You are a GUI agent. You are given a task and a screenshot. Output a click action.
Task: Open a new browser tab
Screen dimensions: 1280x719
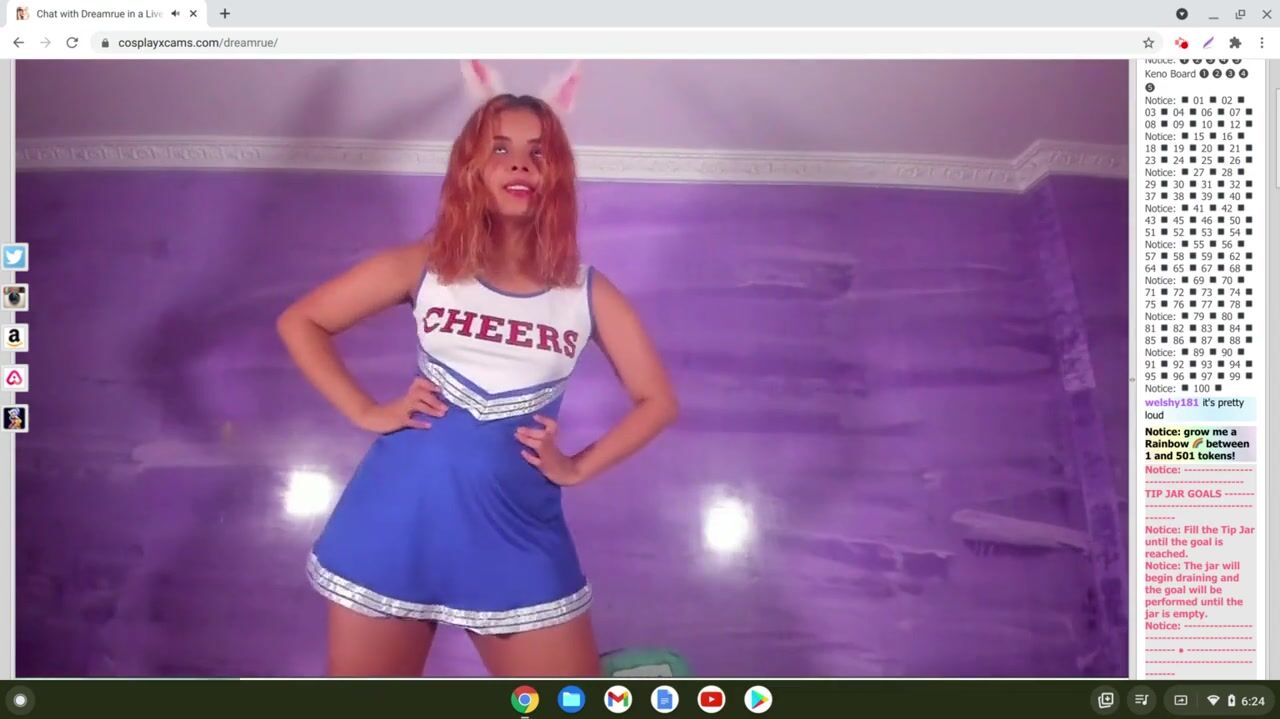coord(225,14)
